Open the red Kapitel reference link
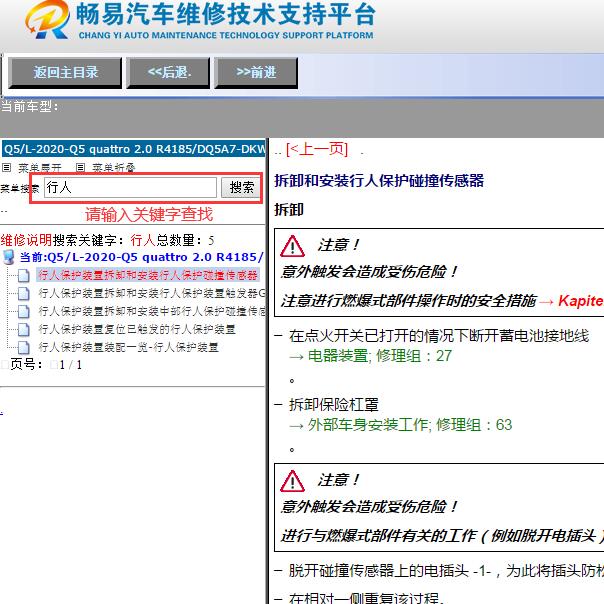 click(x=581, y=301)
